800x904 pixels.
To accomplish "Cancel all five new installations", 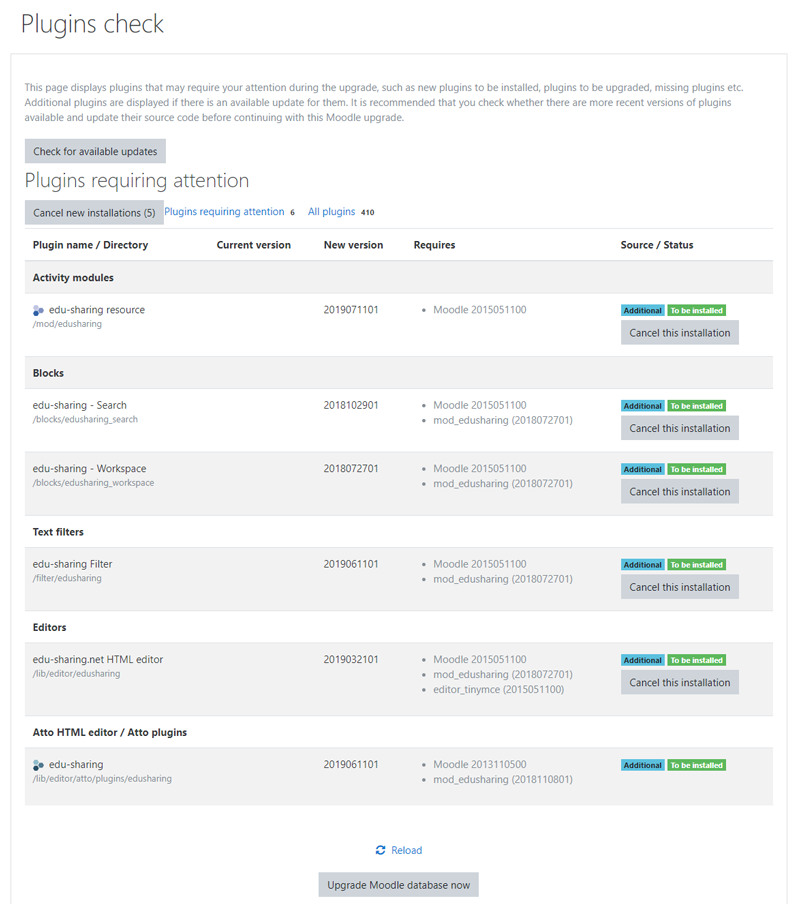I will [94, 213].
